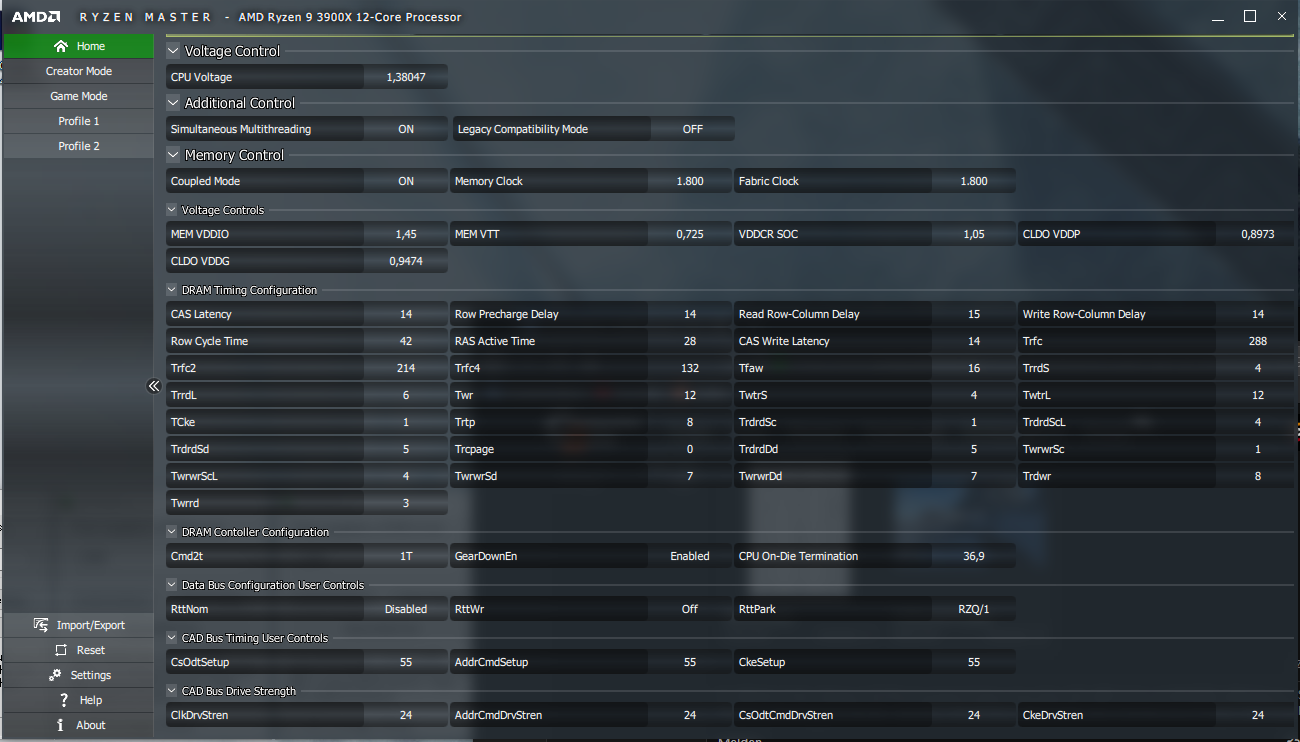Collapse CAD Bus Timing User Controls

point(172,638)
